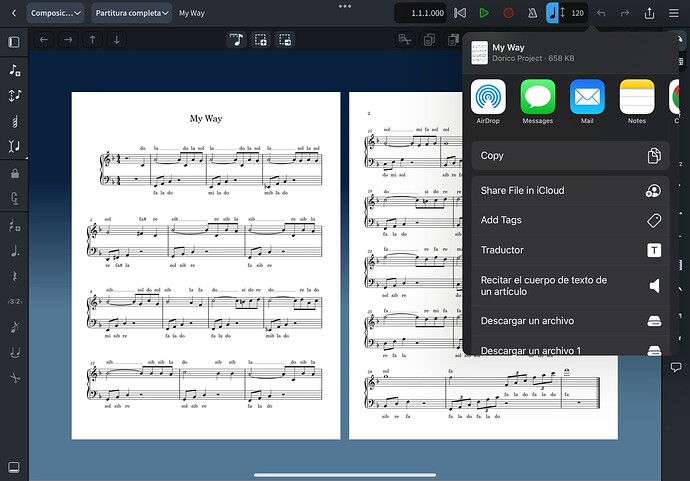
Task: Click the tempo value 120
Action: click(577, 13)
